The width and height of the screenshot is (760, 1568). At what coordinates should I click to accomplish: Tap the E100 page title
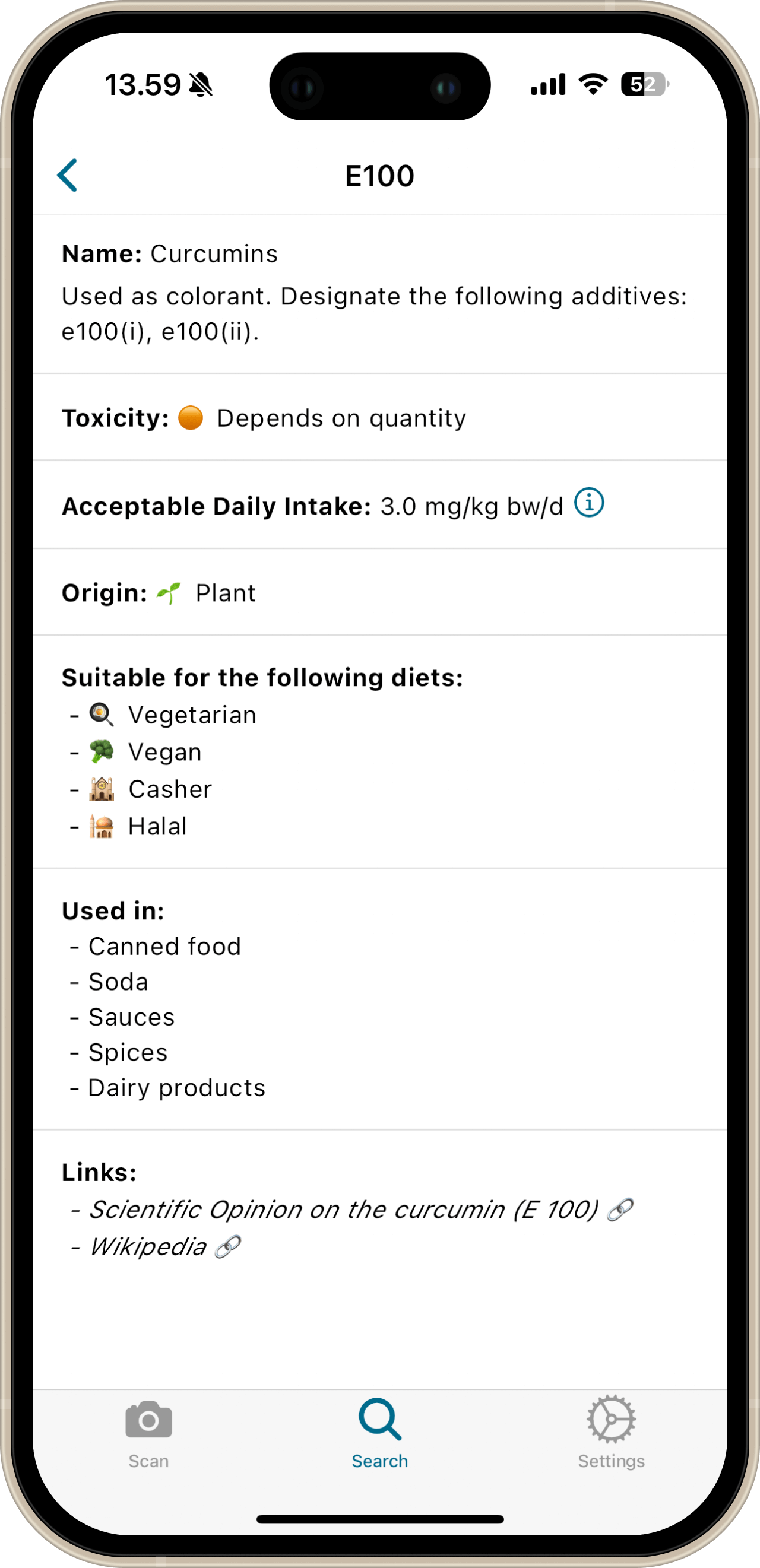379,176
